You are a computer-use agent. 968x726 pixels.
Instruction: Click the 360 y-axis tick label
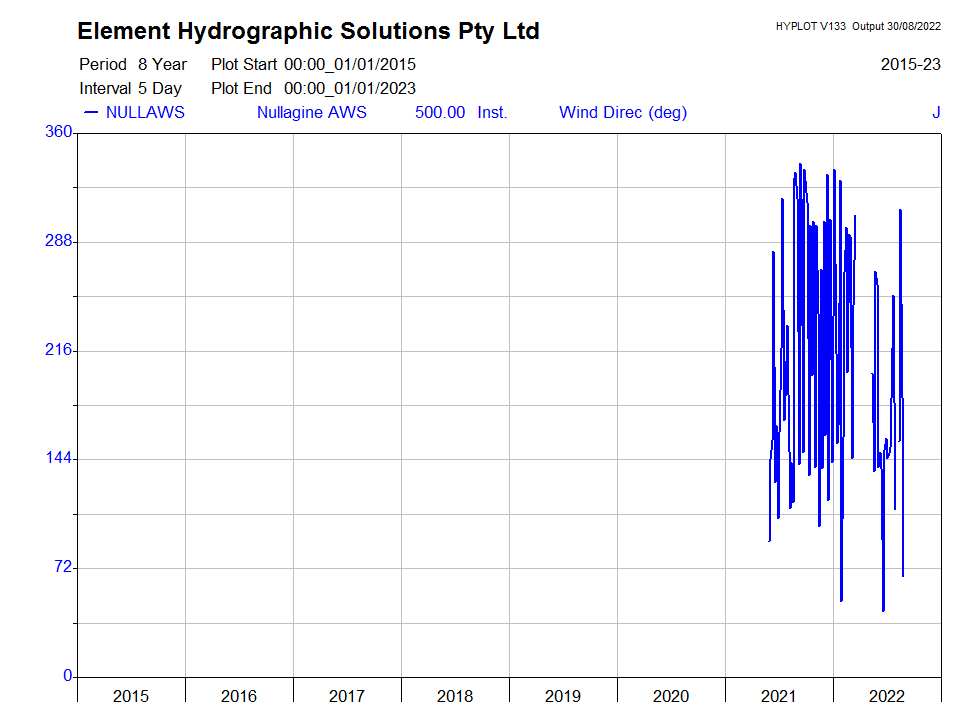[x=59, y=132]
